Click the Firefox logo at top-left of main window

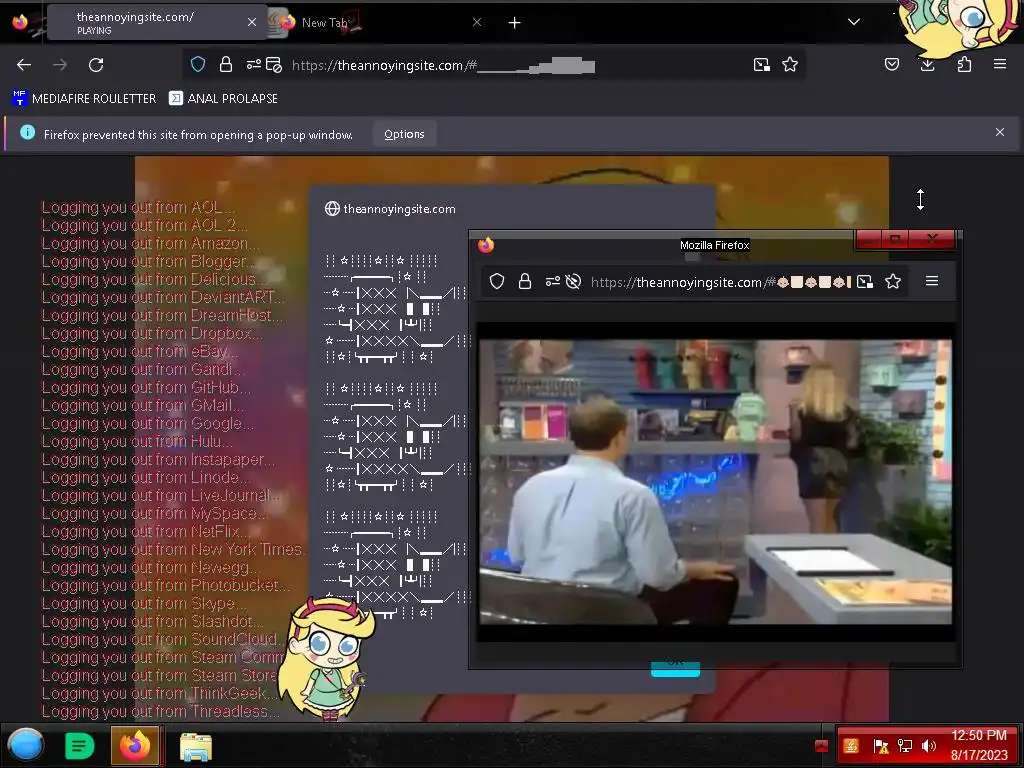pyautogui.click(x=20, y=22)
